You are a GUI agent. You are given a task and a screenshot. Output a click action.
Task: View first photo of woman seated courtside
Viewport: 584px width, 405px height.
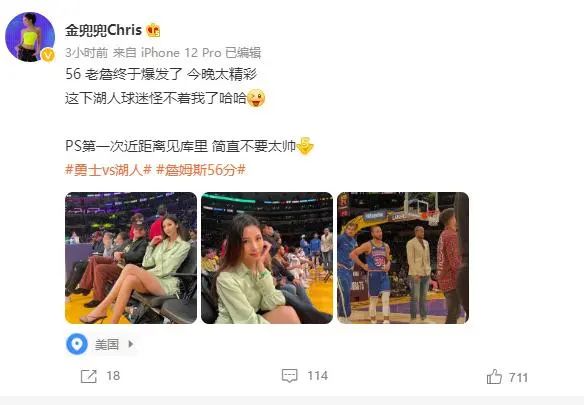tap(131, 258)
